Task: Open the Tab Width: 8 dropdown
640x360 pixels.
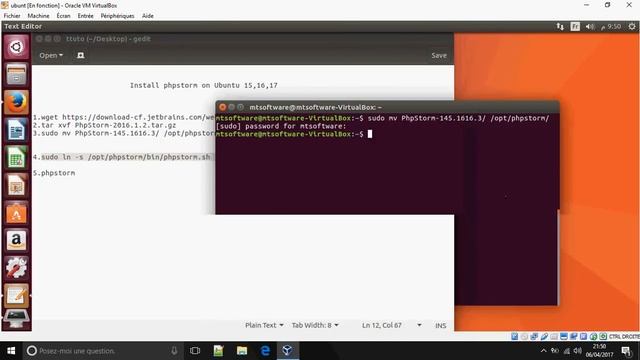Action: click(315, 325)
